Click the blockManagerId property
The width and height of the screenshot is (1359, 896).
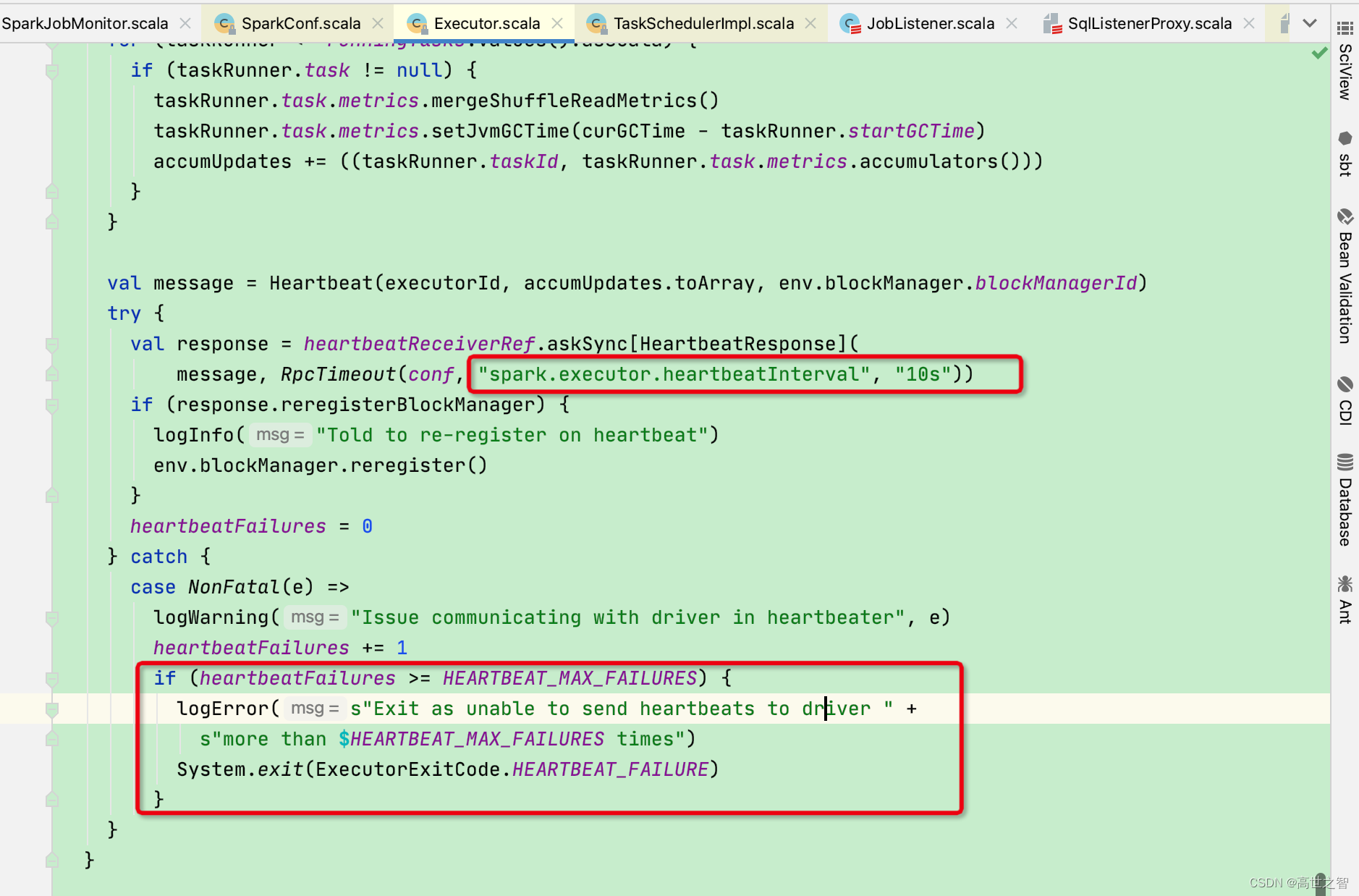(x=1056, y=283)
